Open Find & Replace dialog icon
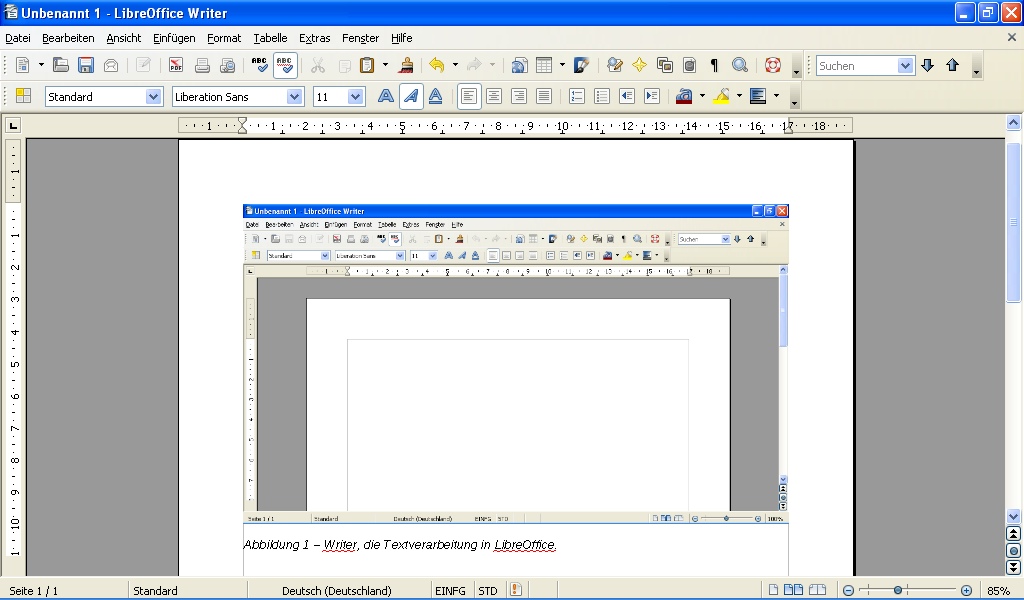The width and height of the screenshot is (1024, 600). (614, 65)
